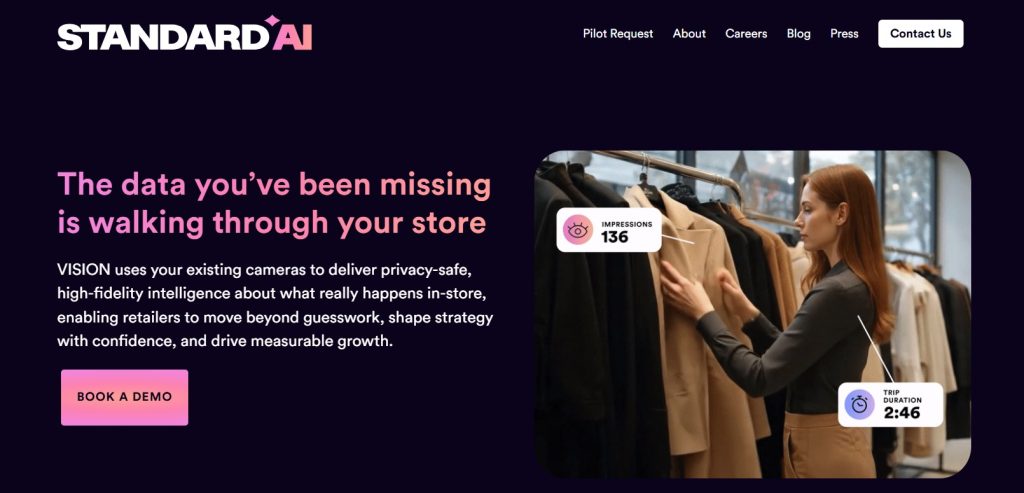This screenshot has width=1024, height=493.
Task: Click the stopwatch icon in Trip Duration card
Action: (859, 404)
